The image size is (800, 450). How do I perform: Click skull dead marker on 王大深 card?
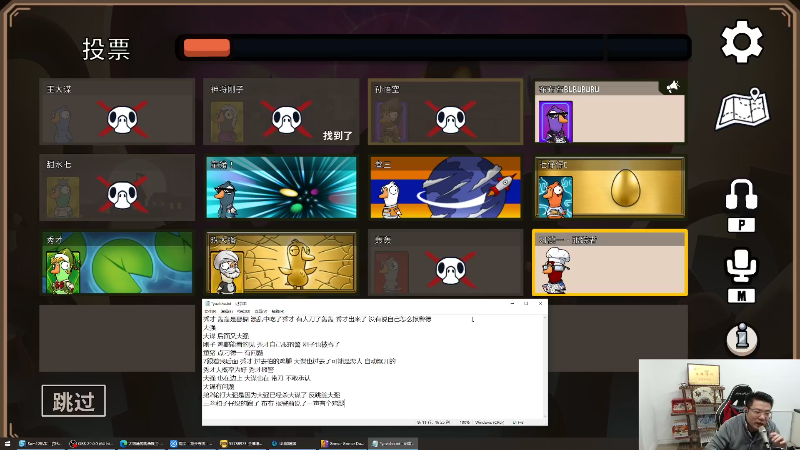pos(122,119)
